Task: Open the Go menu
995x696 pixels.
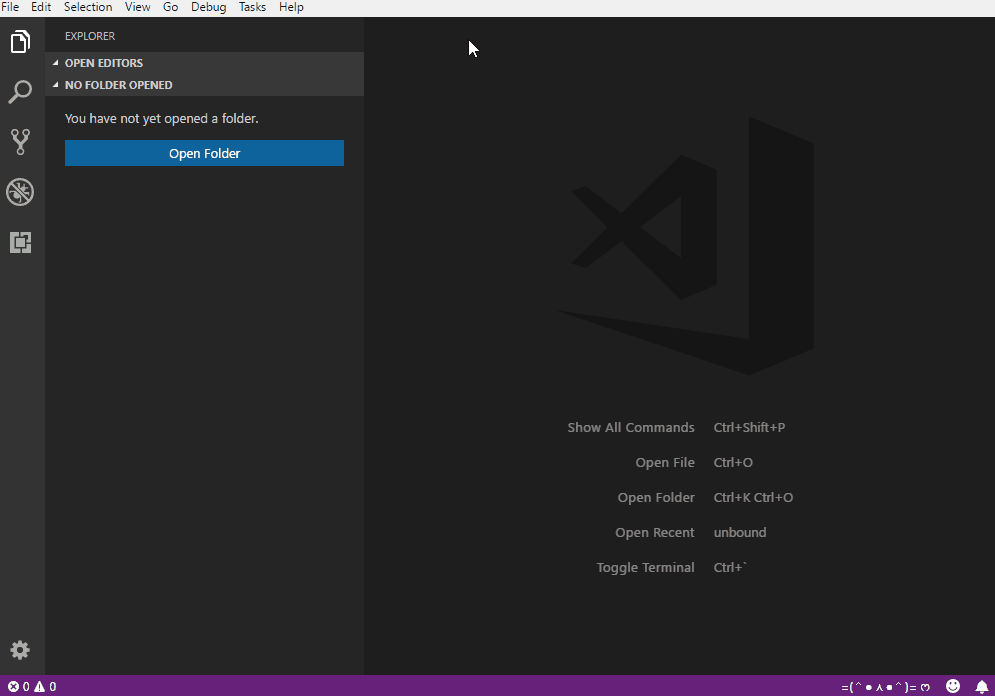Action: tap(170, 7)
